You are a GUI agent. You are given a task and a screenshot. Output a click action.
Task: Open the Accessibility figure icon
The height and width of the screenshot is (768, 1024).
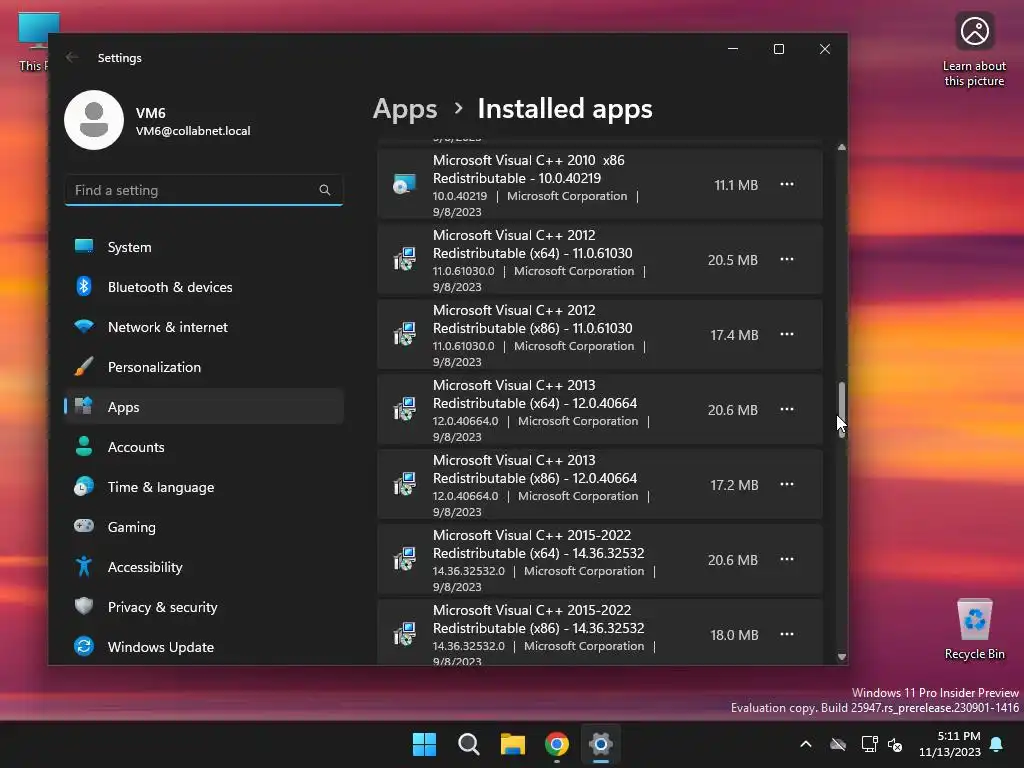[84, 566]
